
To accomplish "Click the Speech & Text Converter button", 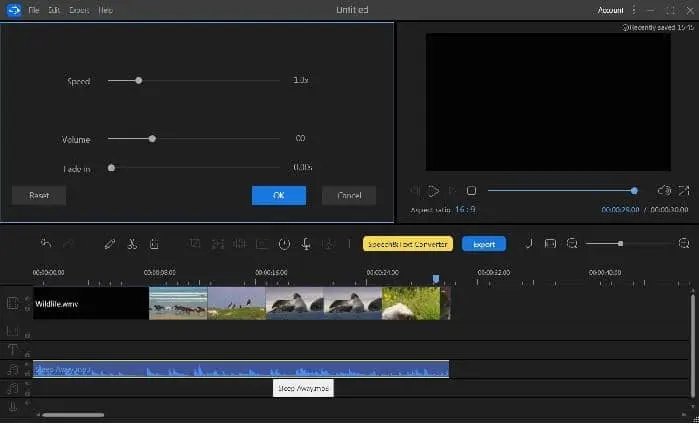I will tap(408, 244).
